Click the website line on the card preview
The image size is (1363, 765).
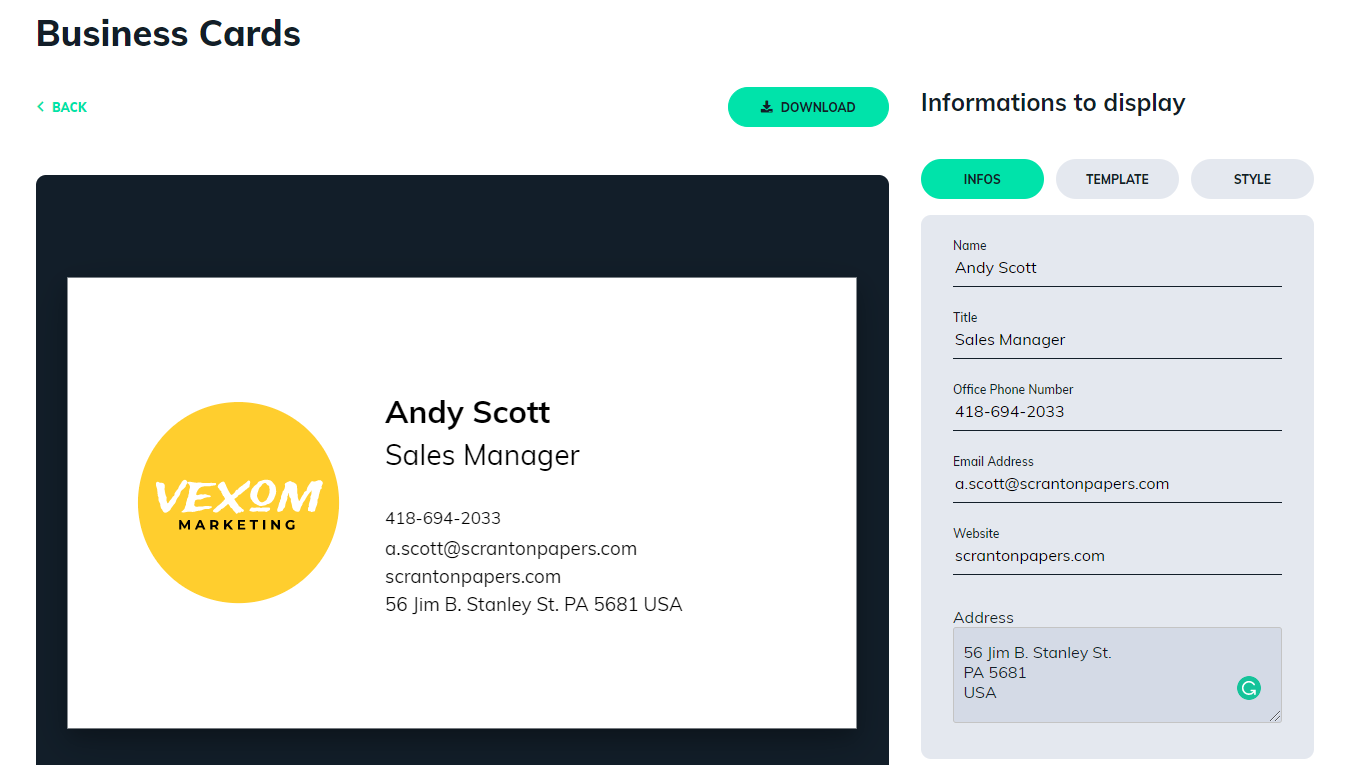coord(473,576)
